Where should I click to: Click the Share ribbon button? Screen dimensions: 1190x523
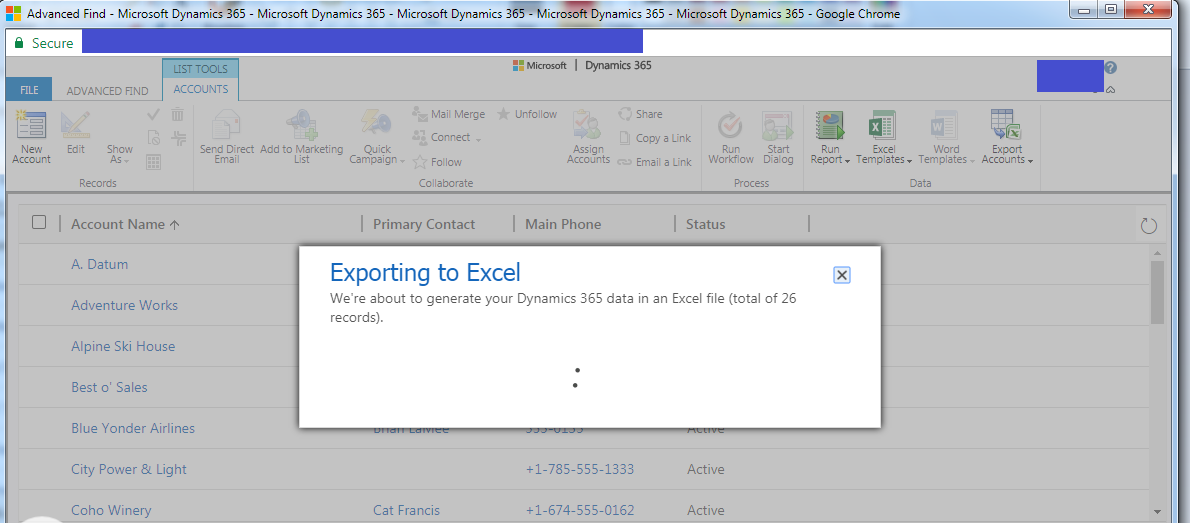[640, 114]
